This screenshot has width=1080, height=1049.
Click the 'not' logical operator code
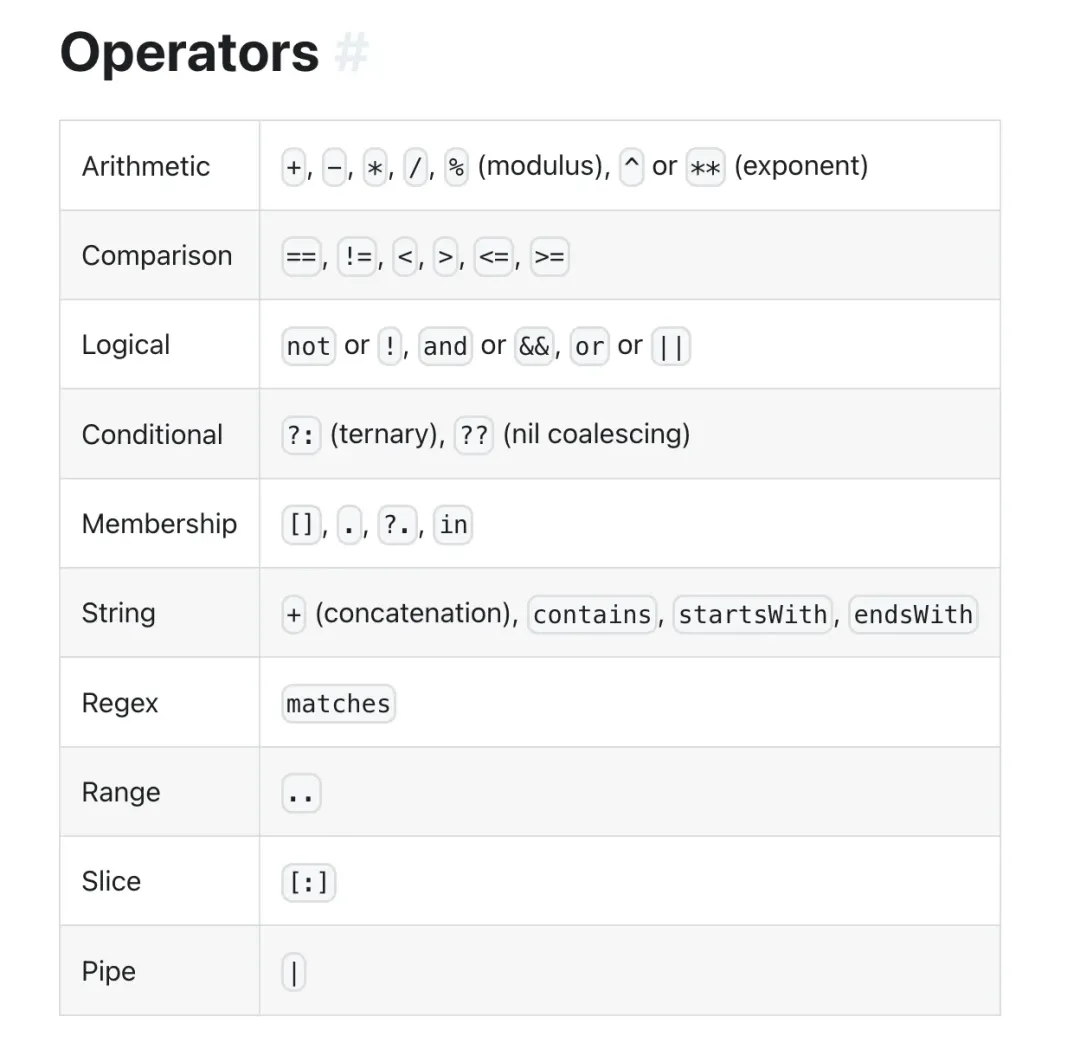point(308,347)
